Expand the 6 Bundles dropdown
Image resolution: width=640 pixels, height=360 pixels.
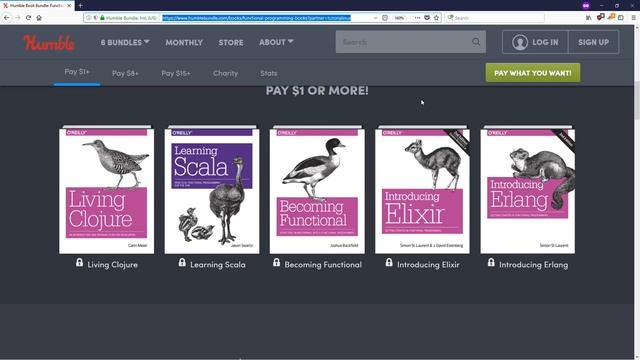(125, 42)
